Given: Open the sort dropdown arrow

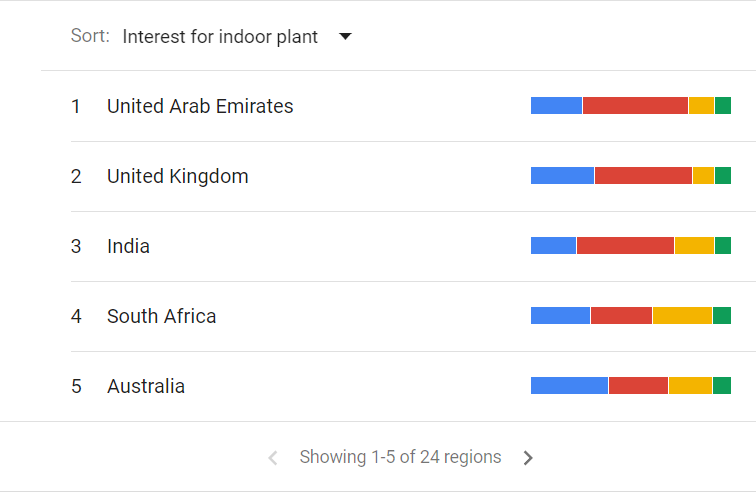Looking at the screenshot, I should [x=345, y=37].
